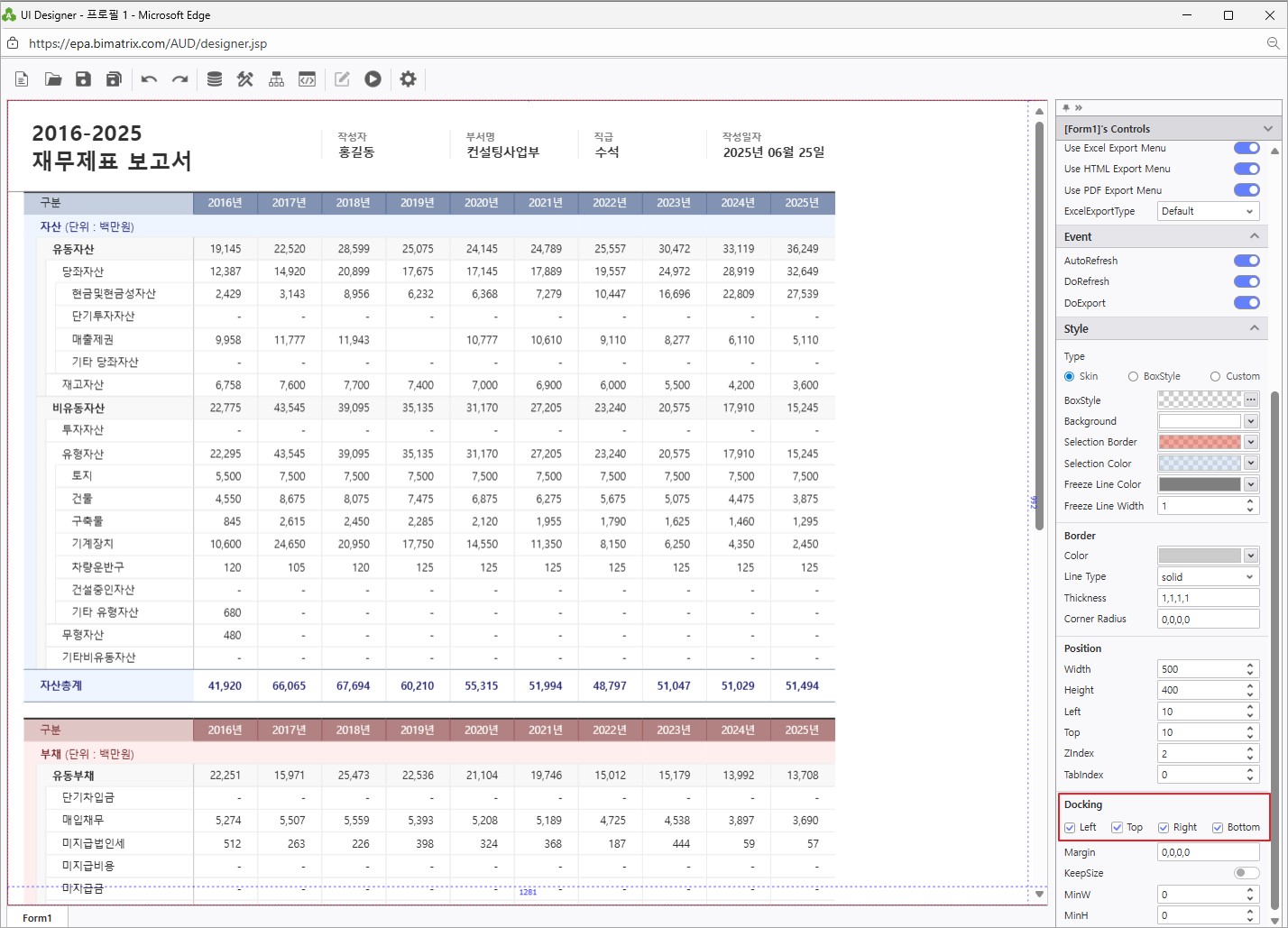The height and width of the screenshot is (928, 1288).
Task: Uncheck the Docking Right checkbox
Action: click(x=1164, y=828)
